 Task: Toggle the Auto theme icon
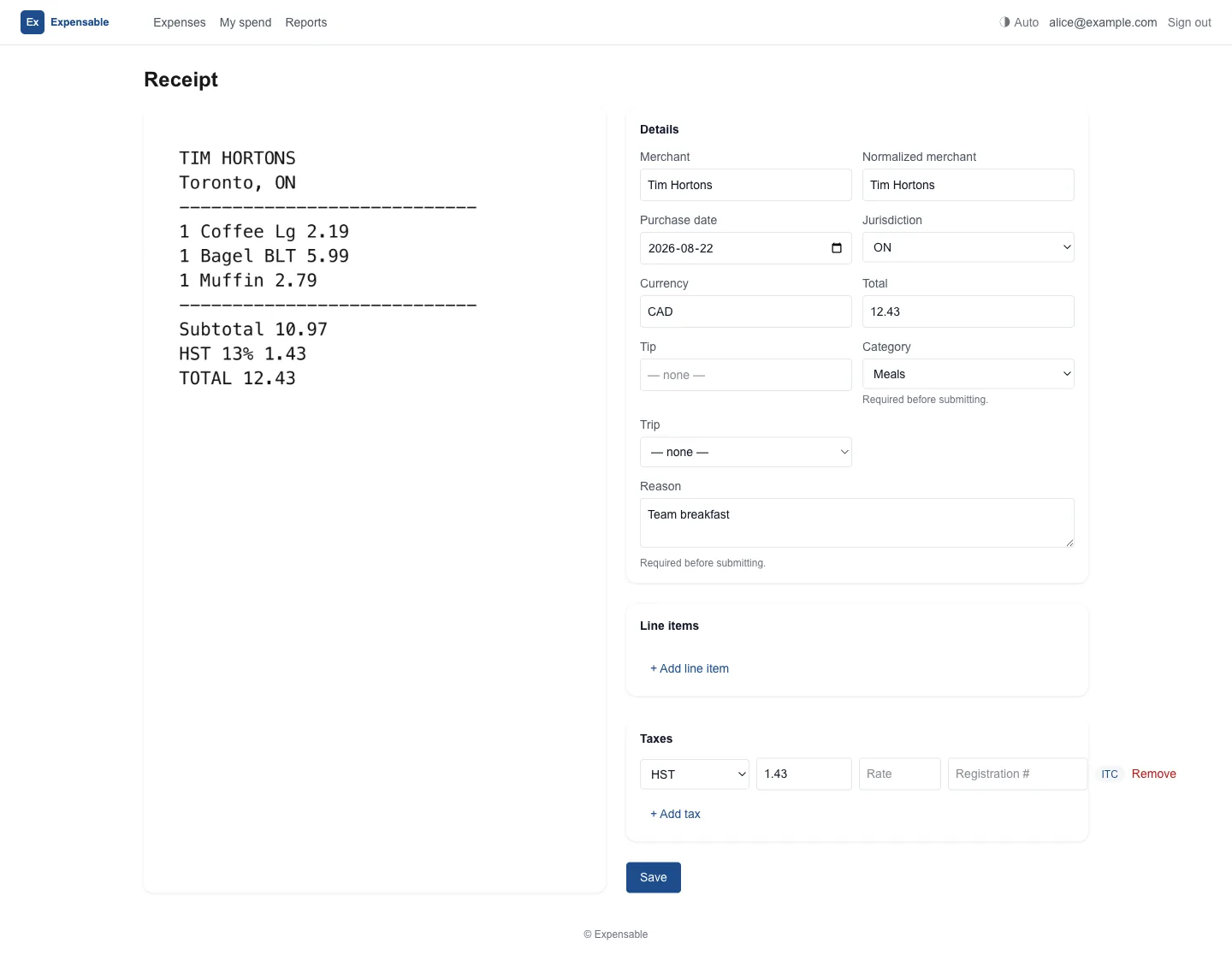click(x=1004, y=22)
